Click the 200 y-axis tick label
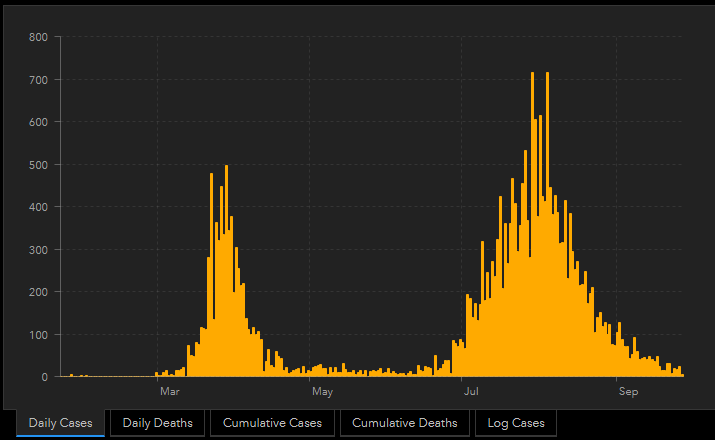The height and width of the screenshot is (440, 715). point(38,292)
